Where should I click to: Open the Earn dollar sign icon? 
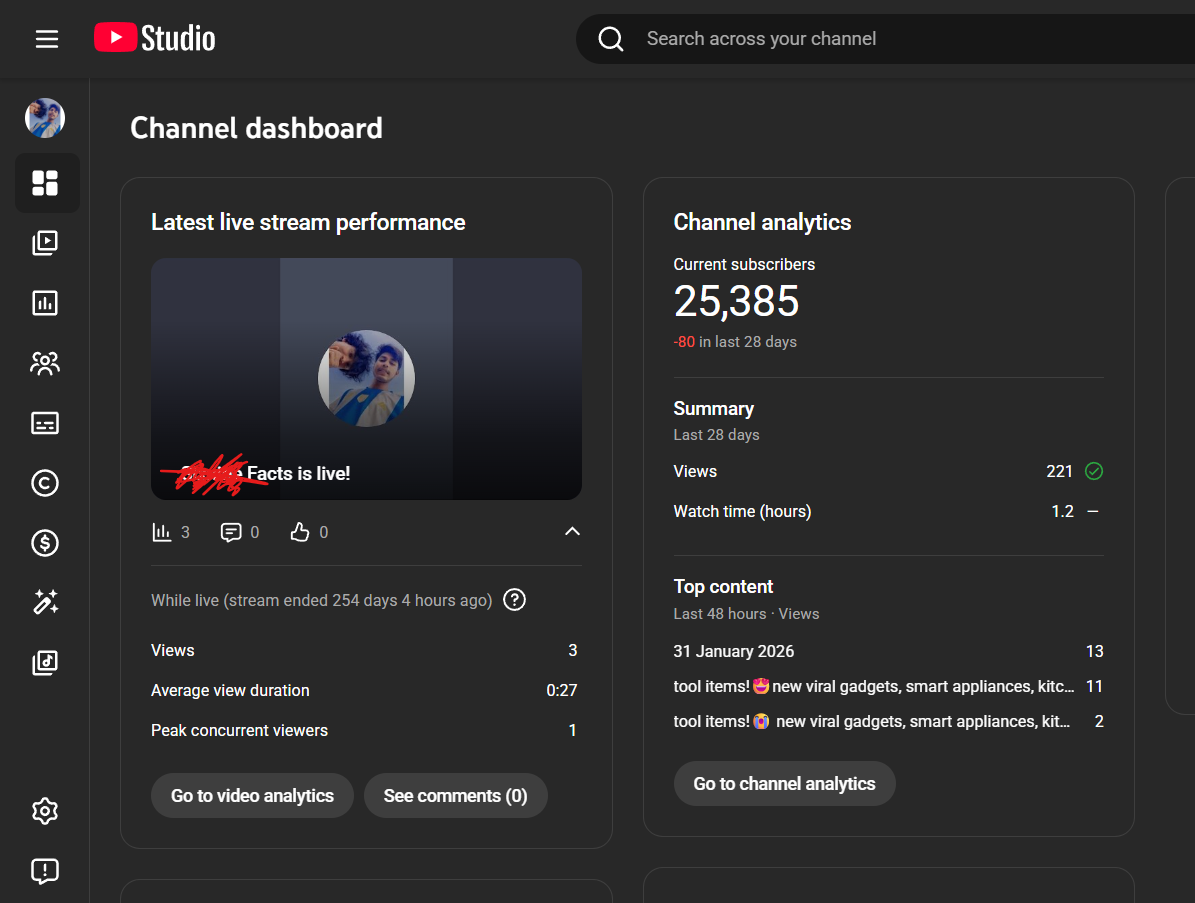coord(45,543)
